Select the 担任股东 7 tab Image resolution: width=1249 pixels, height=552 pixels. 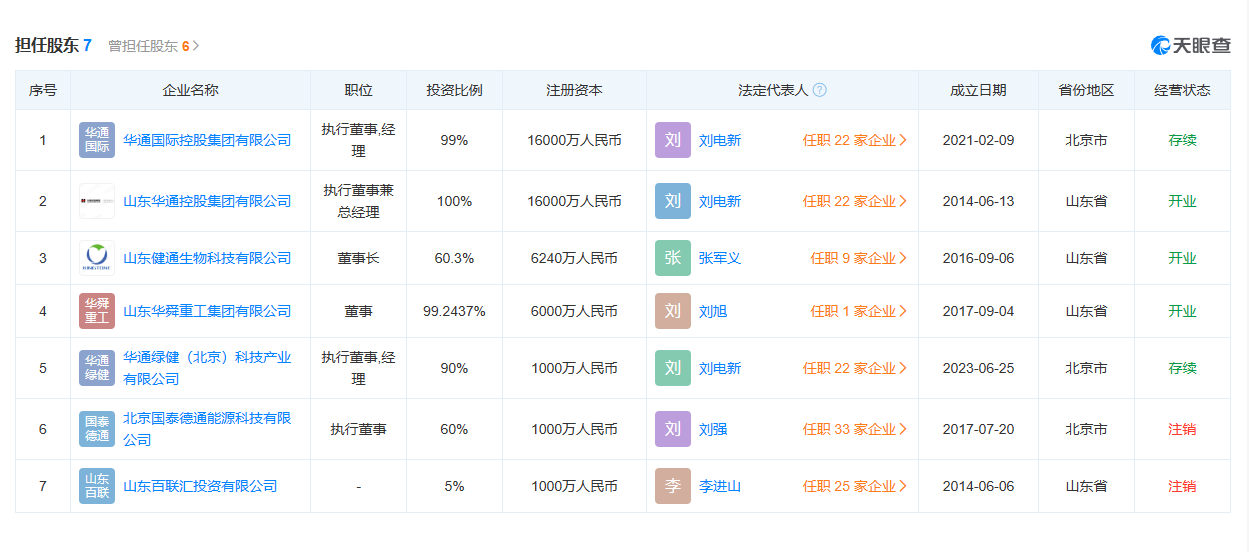click(53, 45)
